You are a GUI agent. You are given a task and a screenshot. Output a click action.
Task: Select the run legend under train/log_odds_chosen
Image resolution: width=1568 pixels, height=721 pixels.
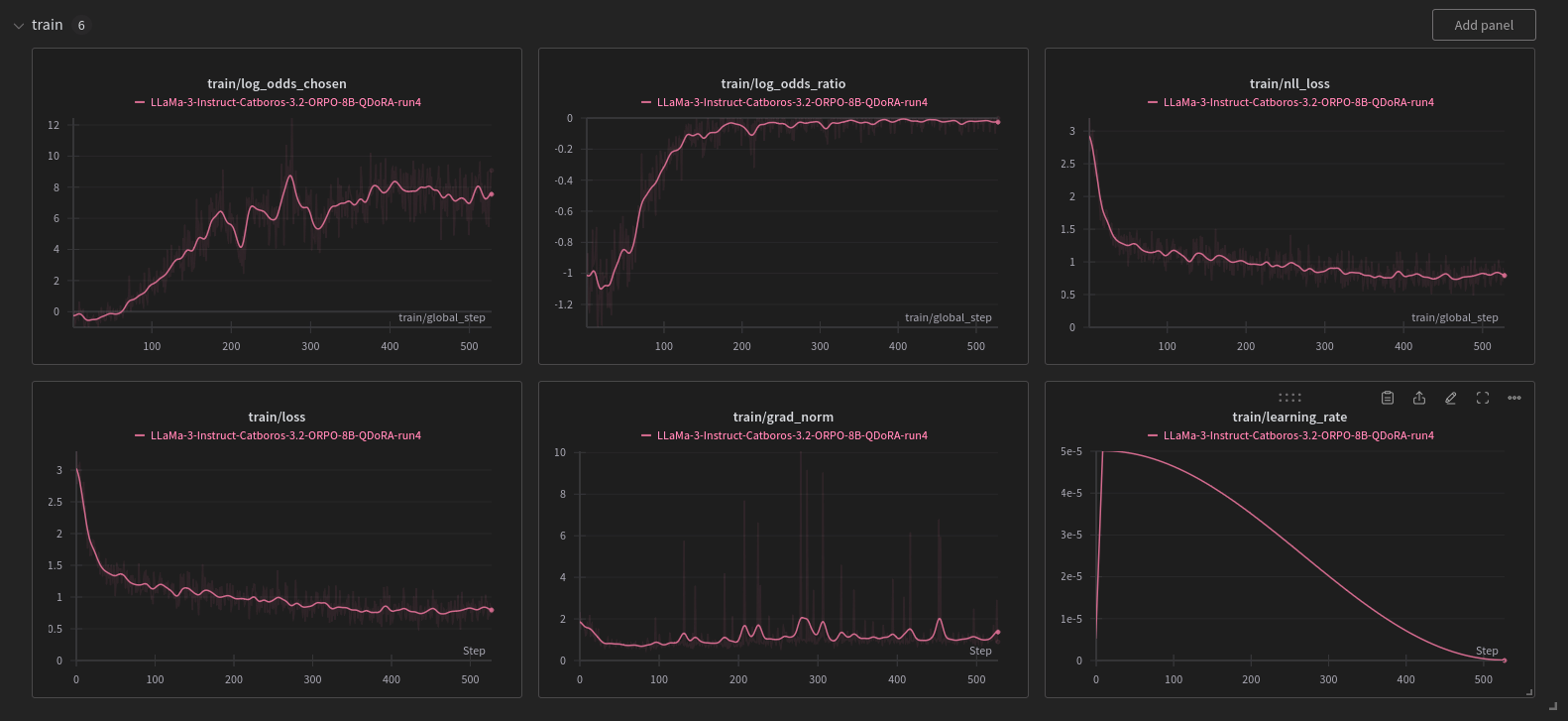click(285, 102)
